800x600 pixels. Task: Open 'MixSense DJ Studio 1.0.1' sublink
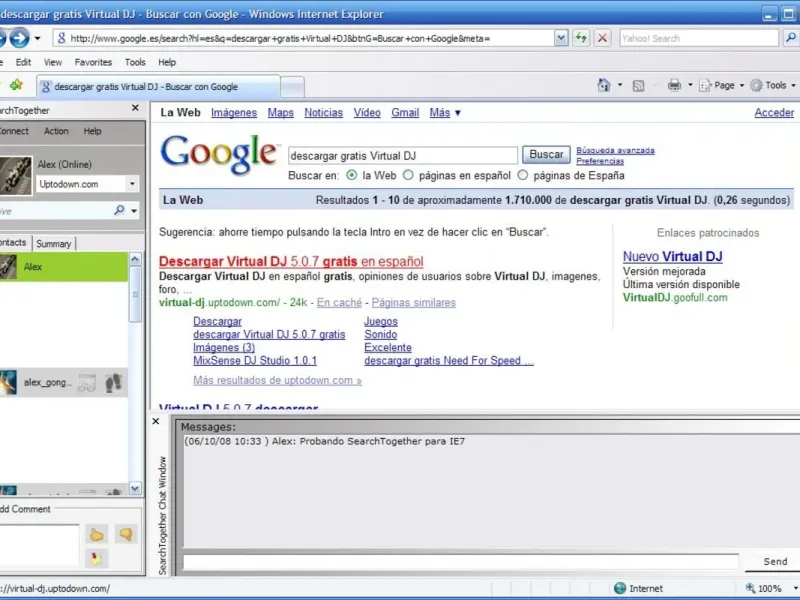(x=255, y=361)
